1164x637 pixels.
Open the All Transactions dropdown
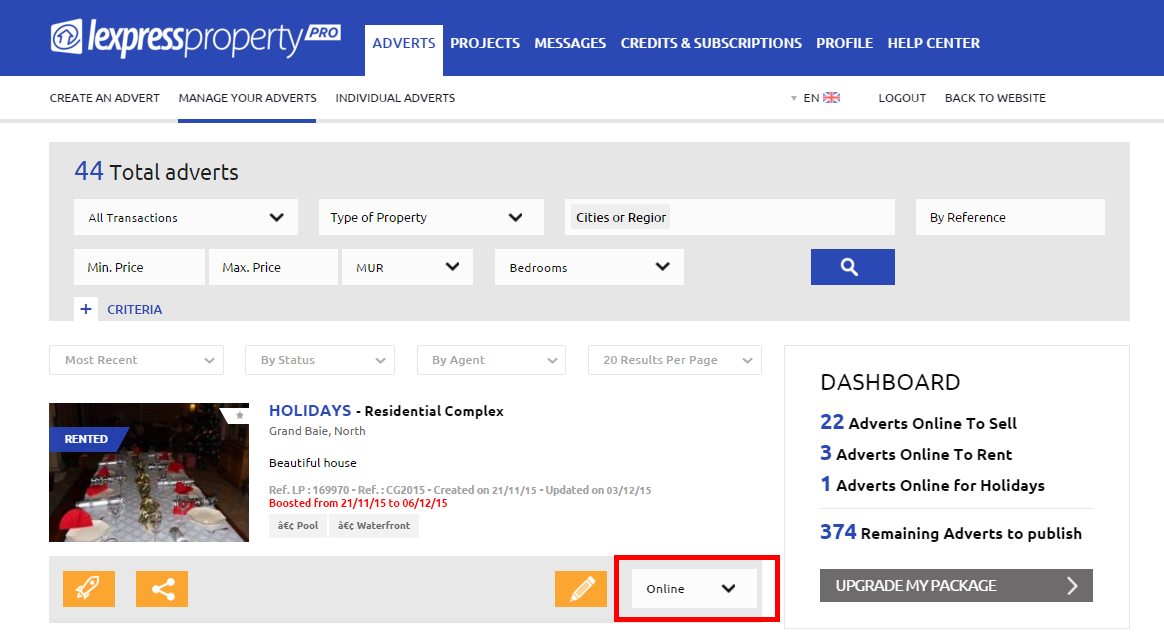coord(186,217)
